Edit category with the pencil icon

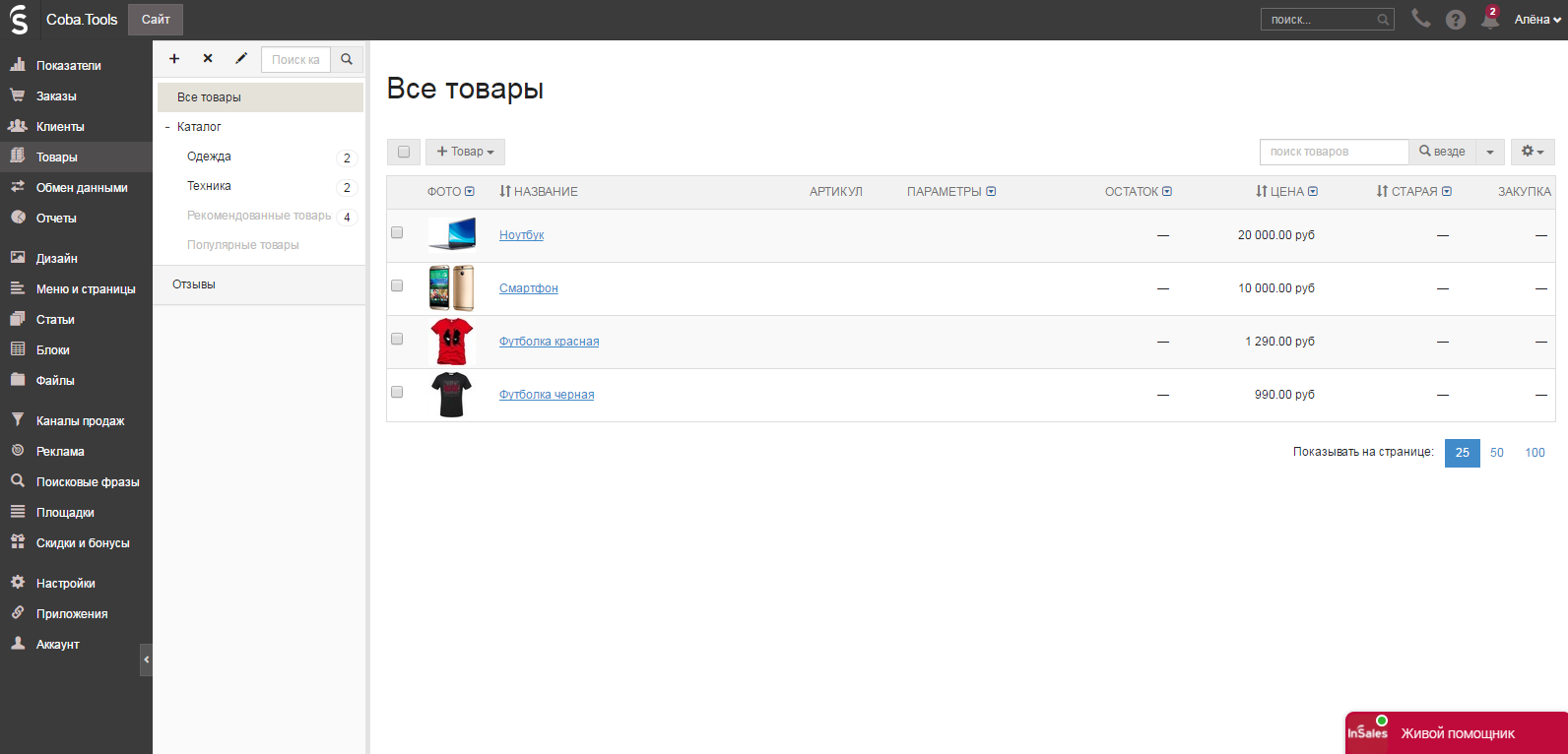241,59
